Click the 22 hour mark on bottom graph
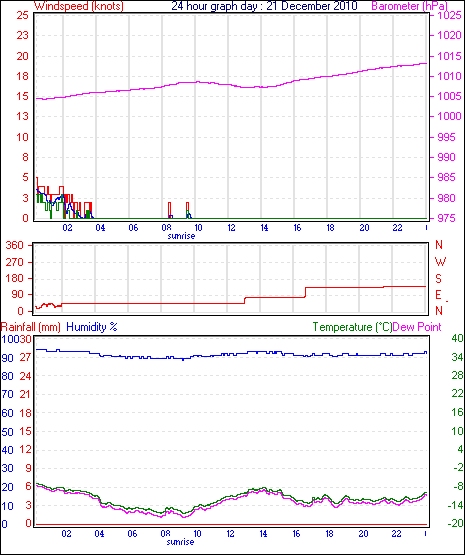 (x=396, y=534)
